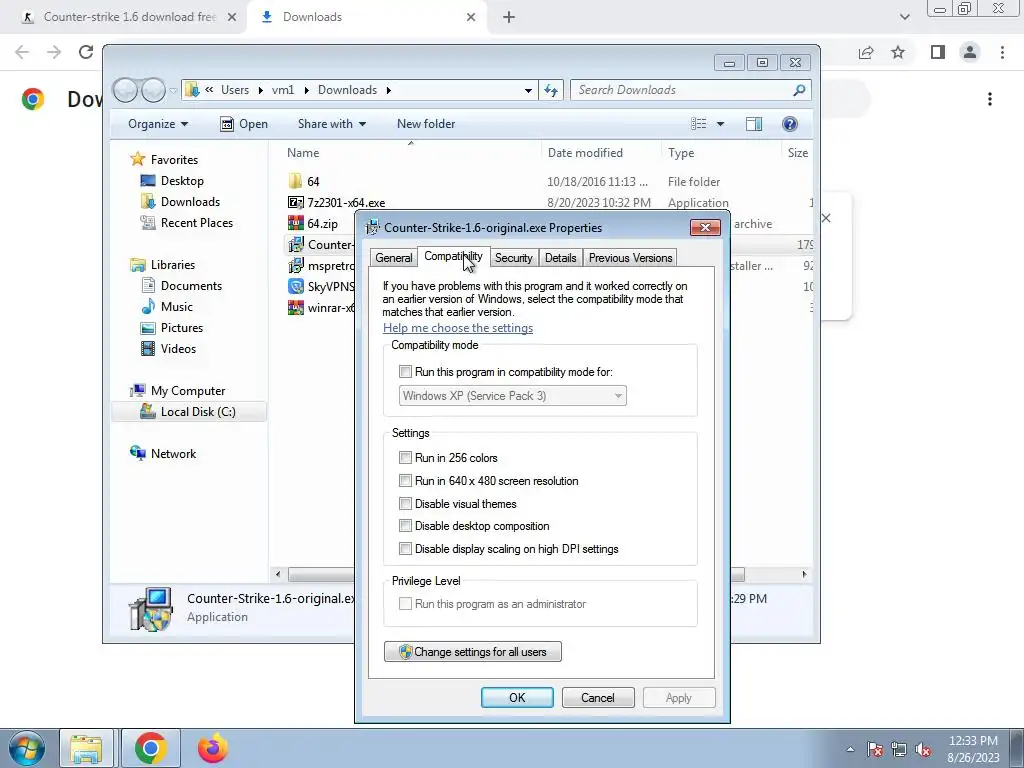Expand the view options dropdown arrow
The width and height of the screenshot is (1024, 768).
click(720, 124)
